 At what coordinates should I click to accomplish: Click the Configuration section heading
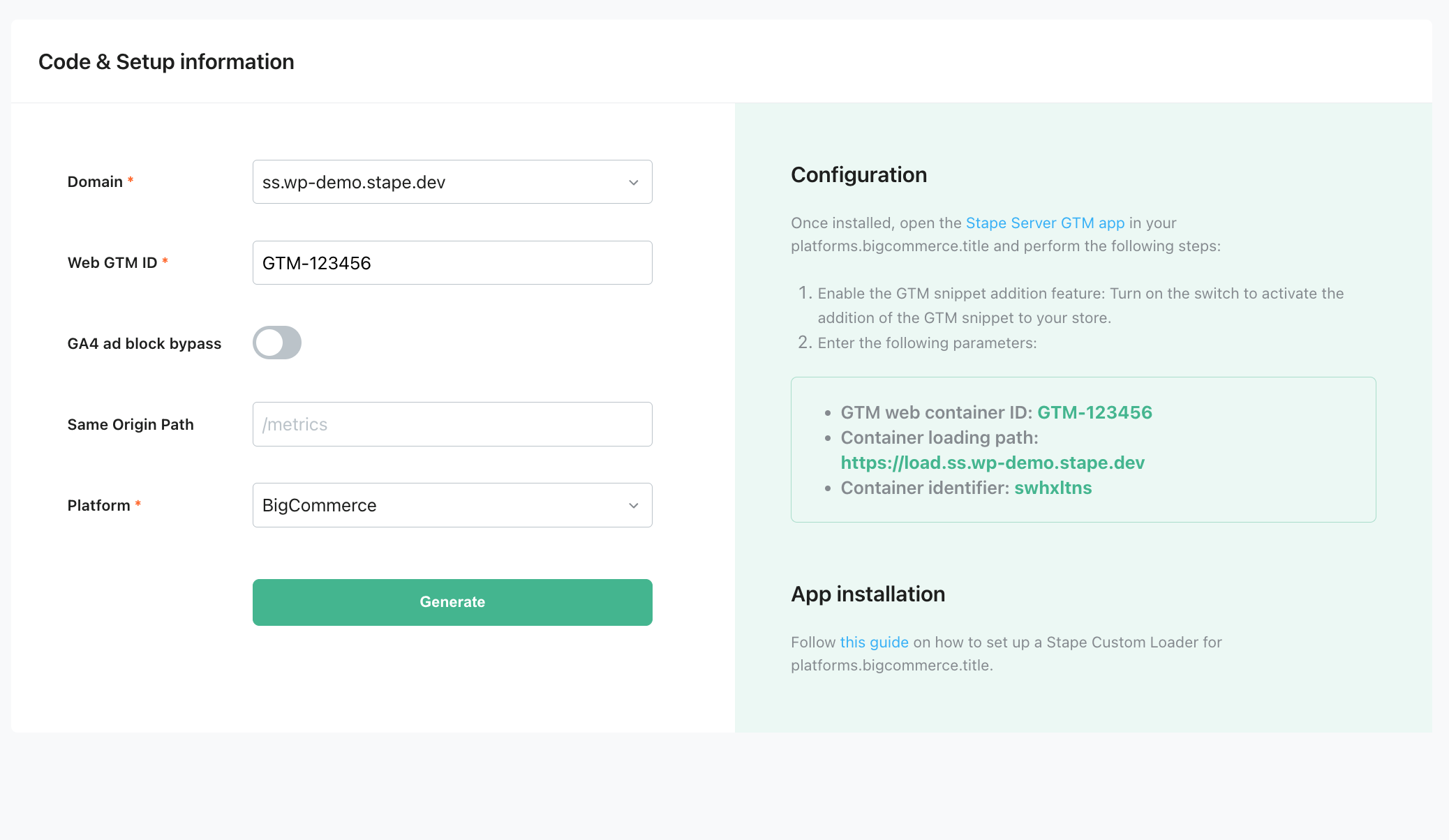pyautogui.click(x=859, y=174)
